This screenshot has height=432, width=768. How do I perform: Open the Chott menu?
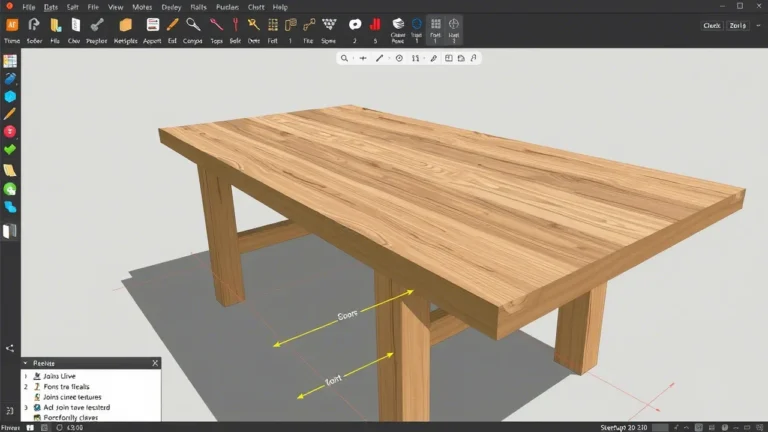(x=256, y=7)
